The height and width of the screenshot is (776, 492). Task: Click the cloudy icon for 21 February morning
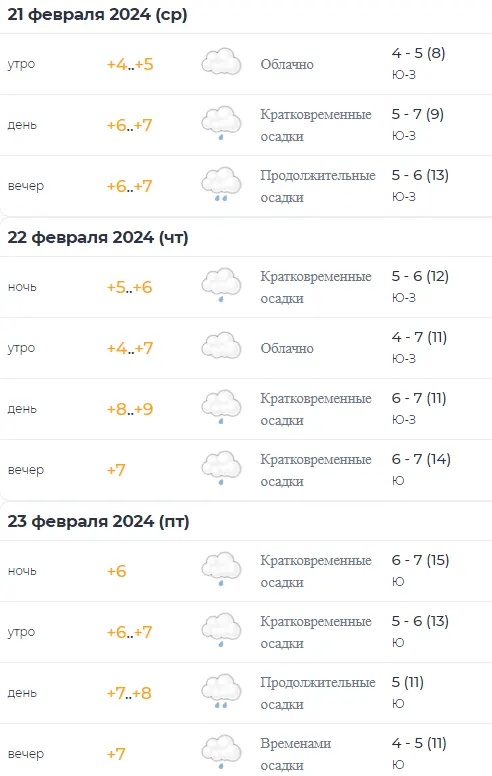221,61
